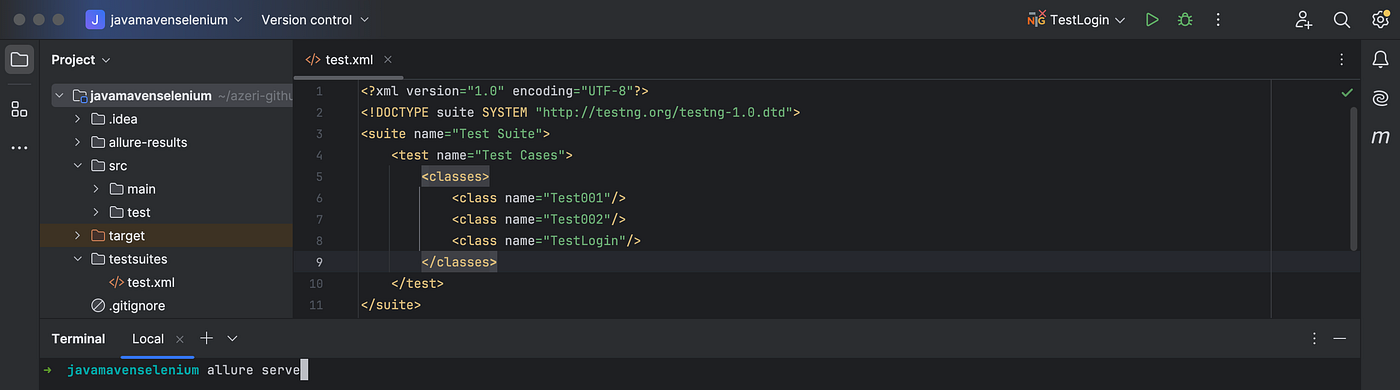Expand the allure-results folder
The width and height of the screenshot is (1400, 390).
(78, 142)
